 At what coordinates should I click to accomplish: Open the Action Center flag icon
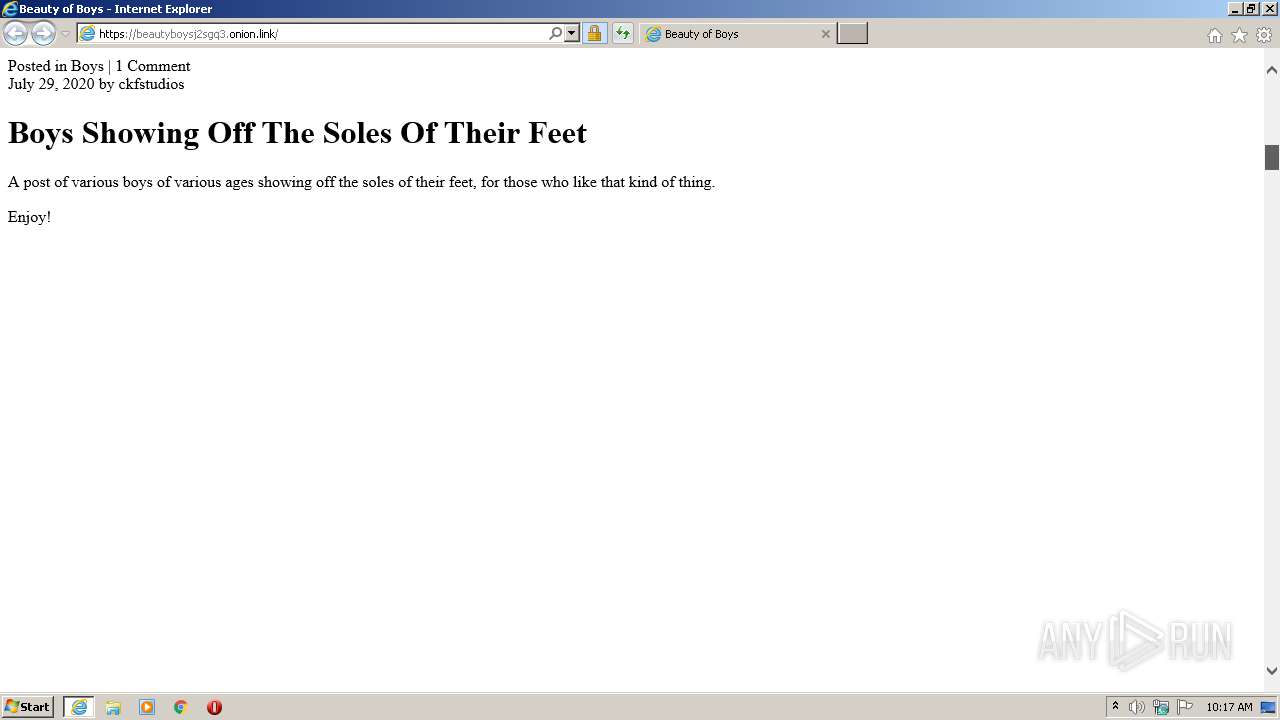pos(1185,707)
